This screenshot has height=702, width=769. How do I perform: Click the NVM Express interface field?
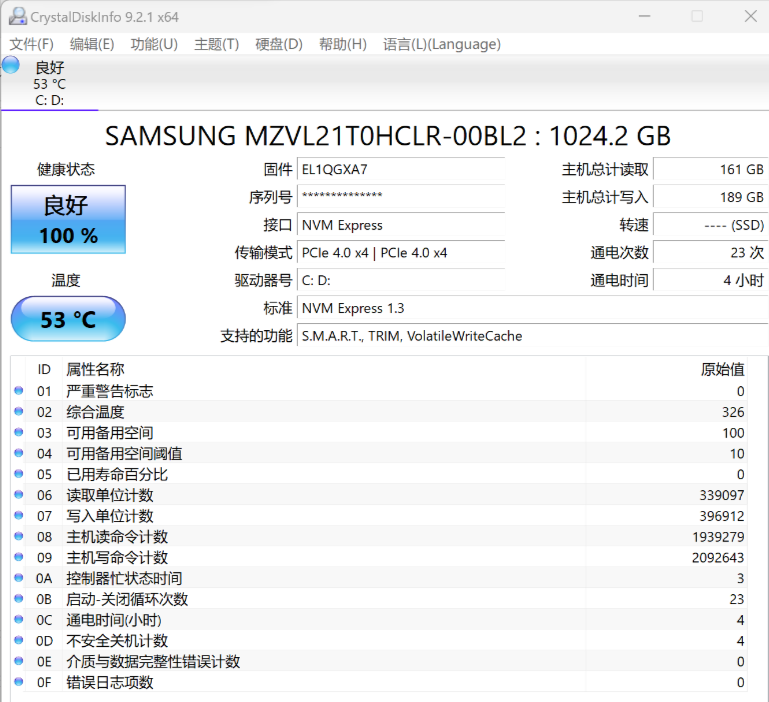[401, 225]
